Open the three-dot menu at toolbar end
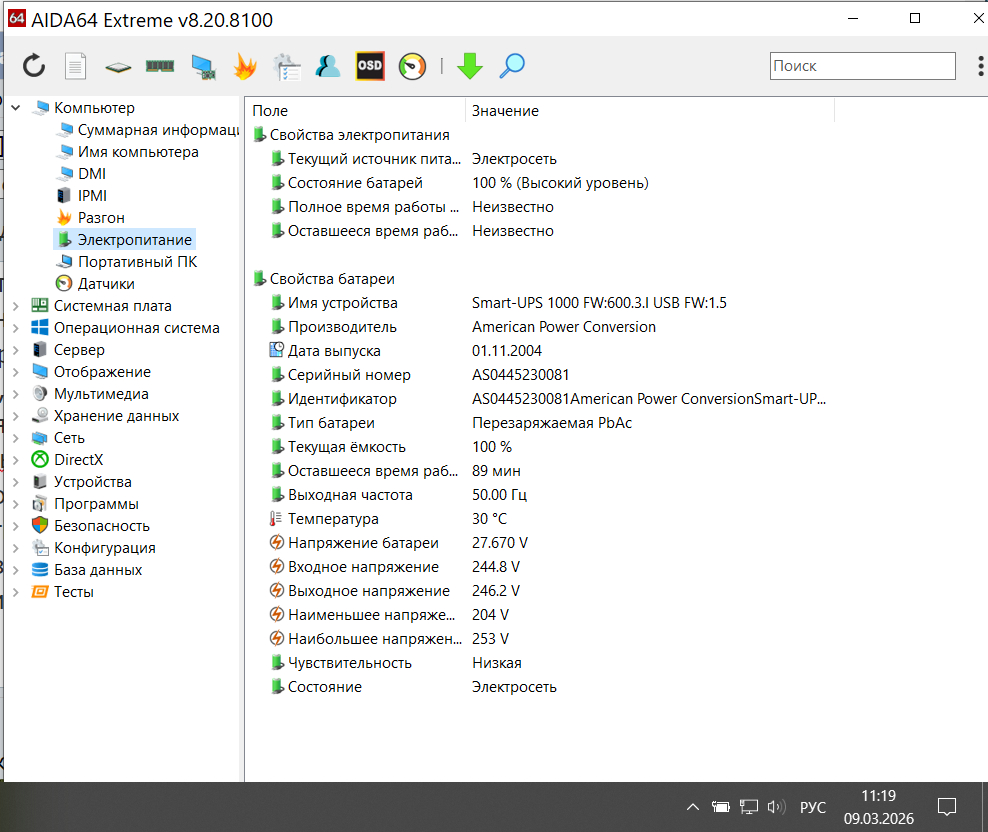The width and height of the screenshot is (988, 832). (x=980, y=66)
